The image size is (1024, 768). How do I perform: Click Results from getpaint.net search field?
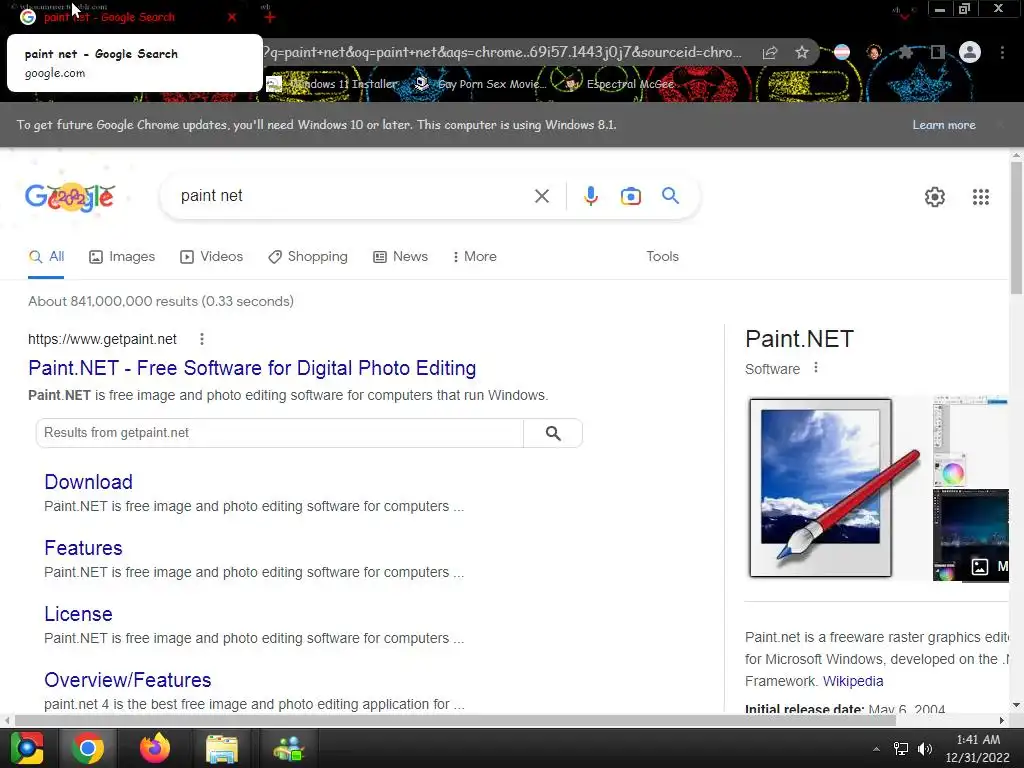point(280,433)
